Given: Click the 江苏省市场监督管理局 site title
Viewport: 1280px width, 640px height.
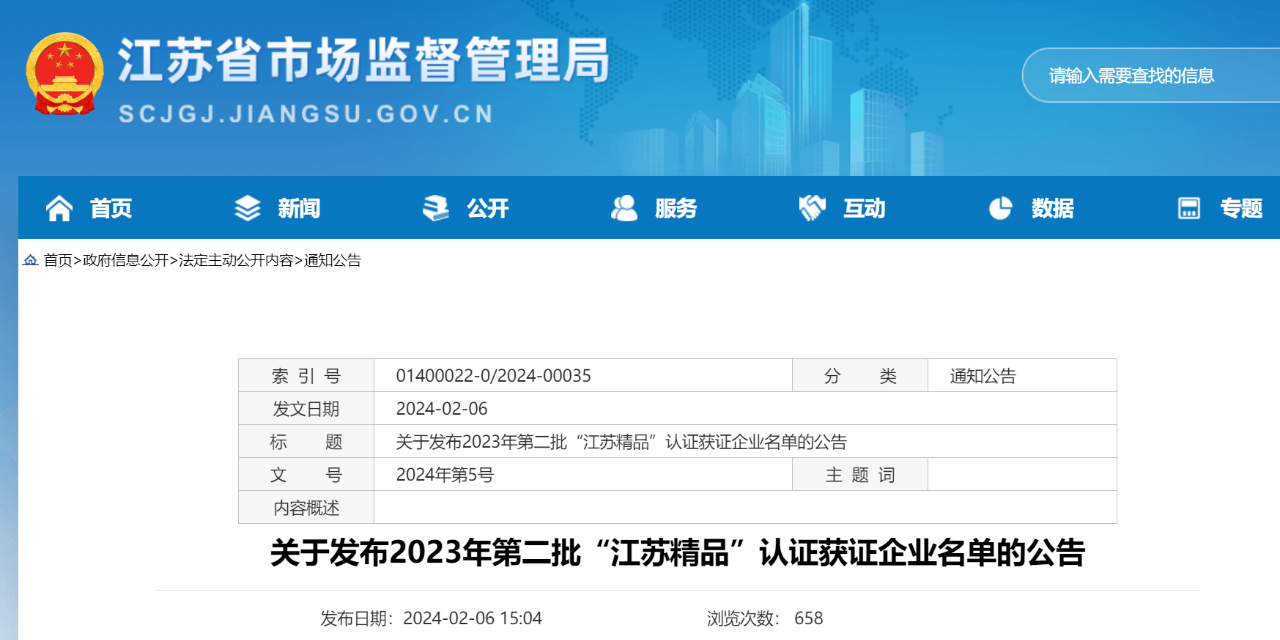Looking at the screenshot, I should [x=364, y=62].
